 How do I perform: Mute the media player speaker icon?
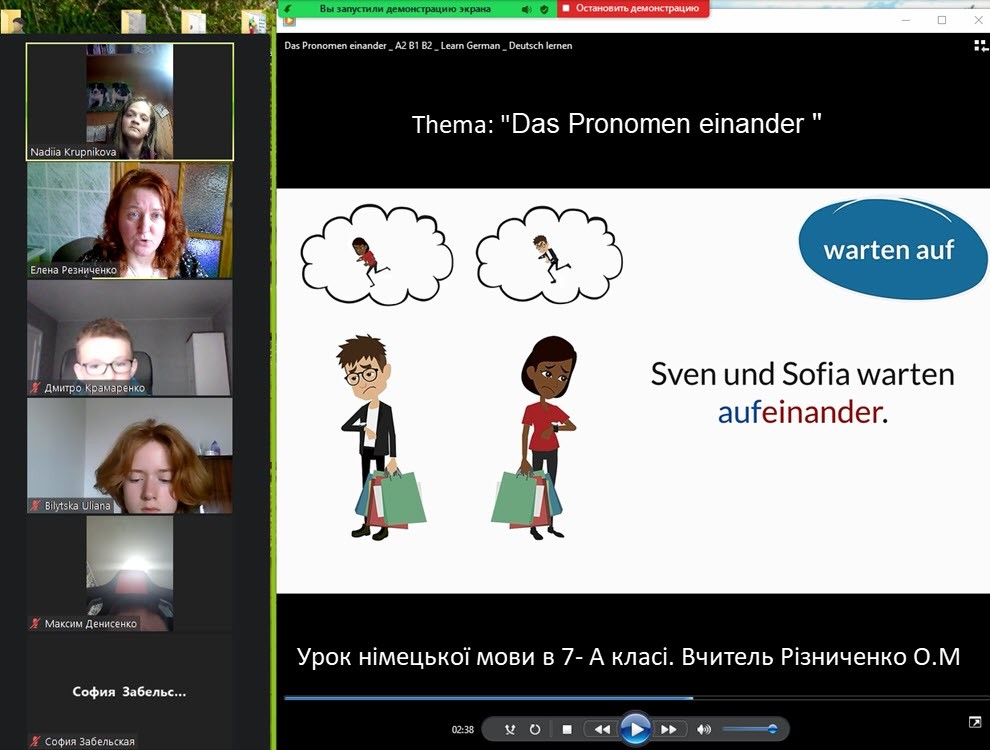704,730
